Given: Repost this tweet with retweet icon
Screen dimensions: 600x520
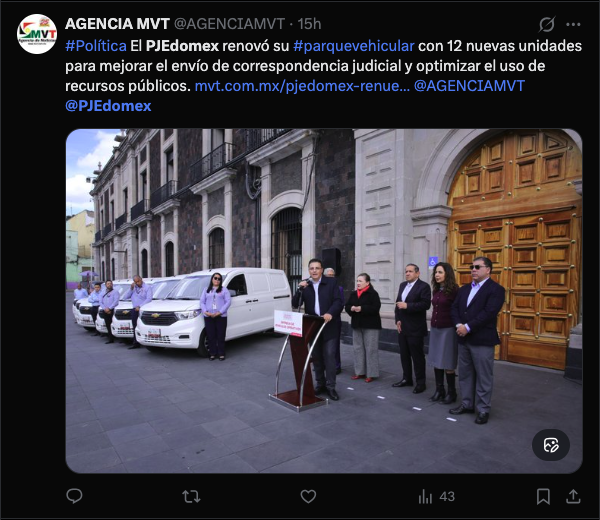Looking at the screenshot, I should [191, 497].
